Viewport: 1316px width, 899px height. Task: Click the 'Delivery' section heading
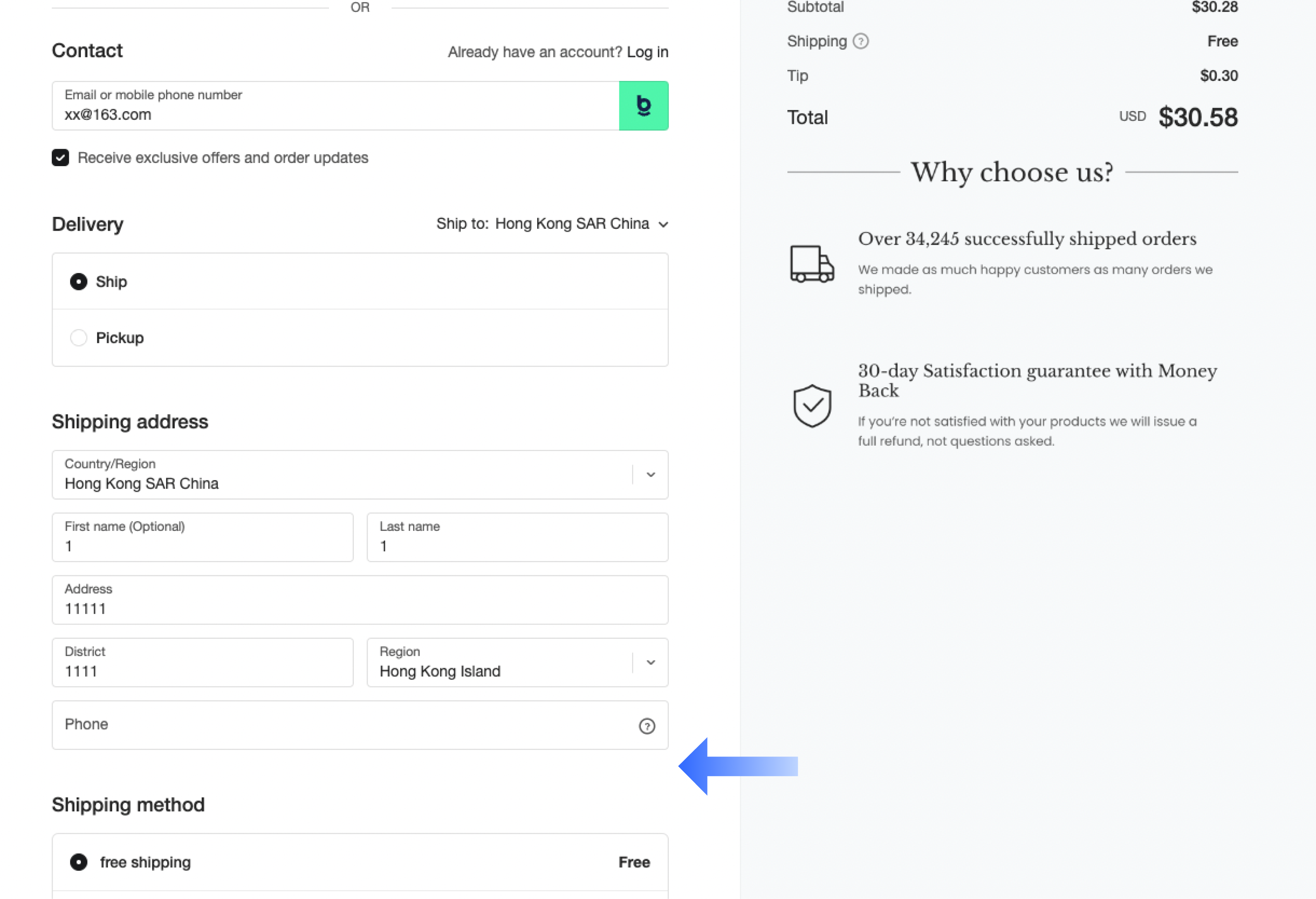88,225
